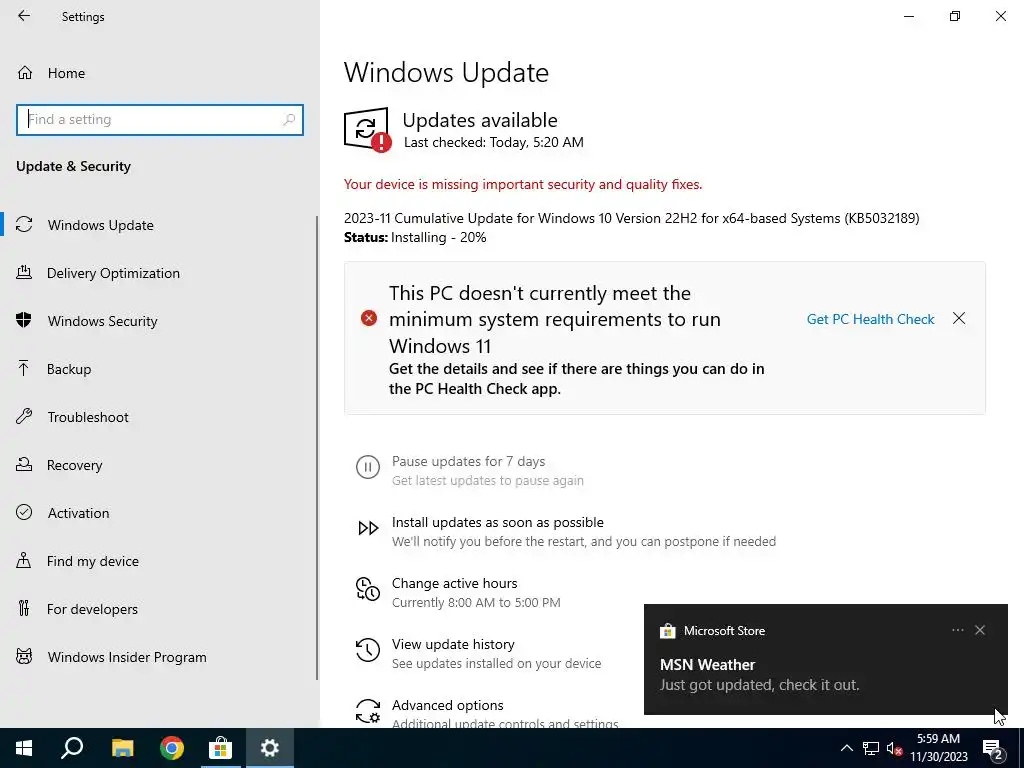This screenshot has width=1024, height=768.
Task: Click the Settings gear taskbar button
Action: coord(270,748)
